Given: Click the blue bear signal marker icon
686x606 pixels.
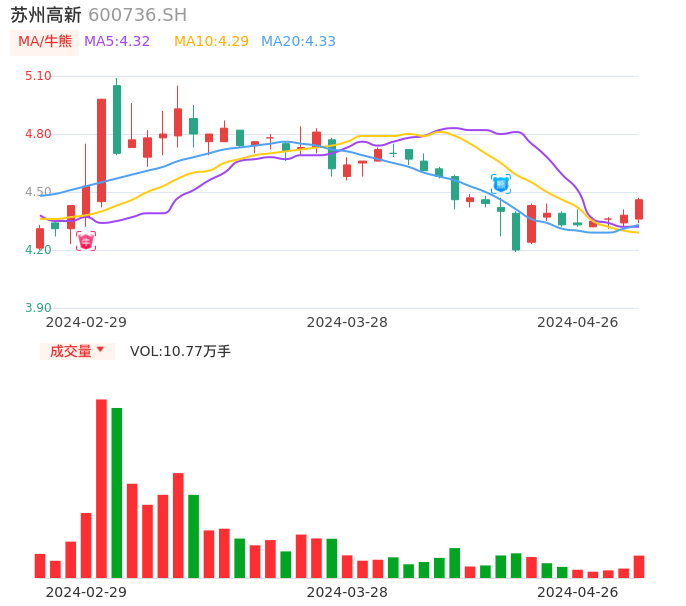Looking at the screenshot, I should (501, 184).
